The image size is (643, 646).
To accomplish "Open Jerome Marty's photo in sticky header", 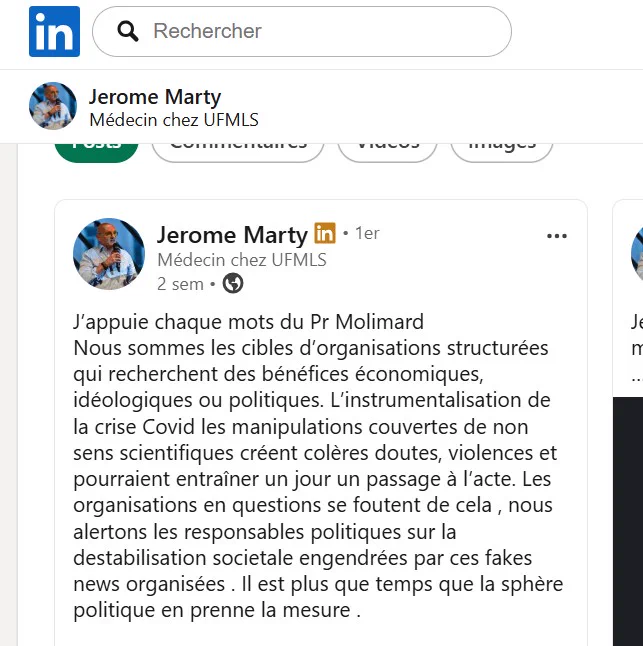I will click(53, 106).
